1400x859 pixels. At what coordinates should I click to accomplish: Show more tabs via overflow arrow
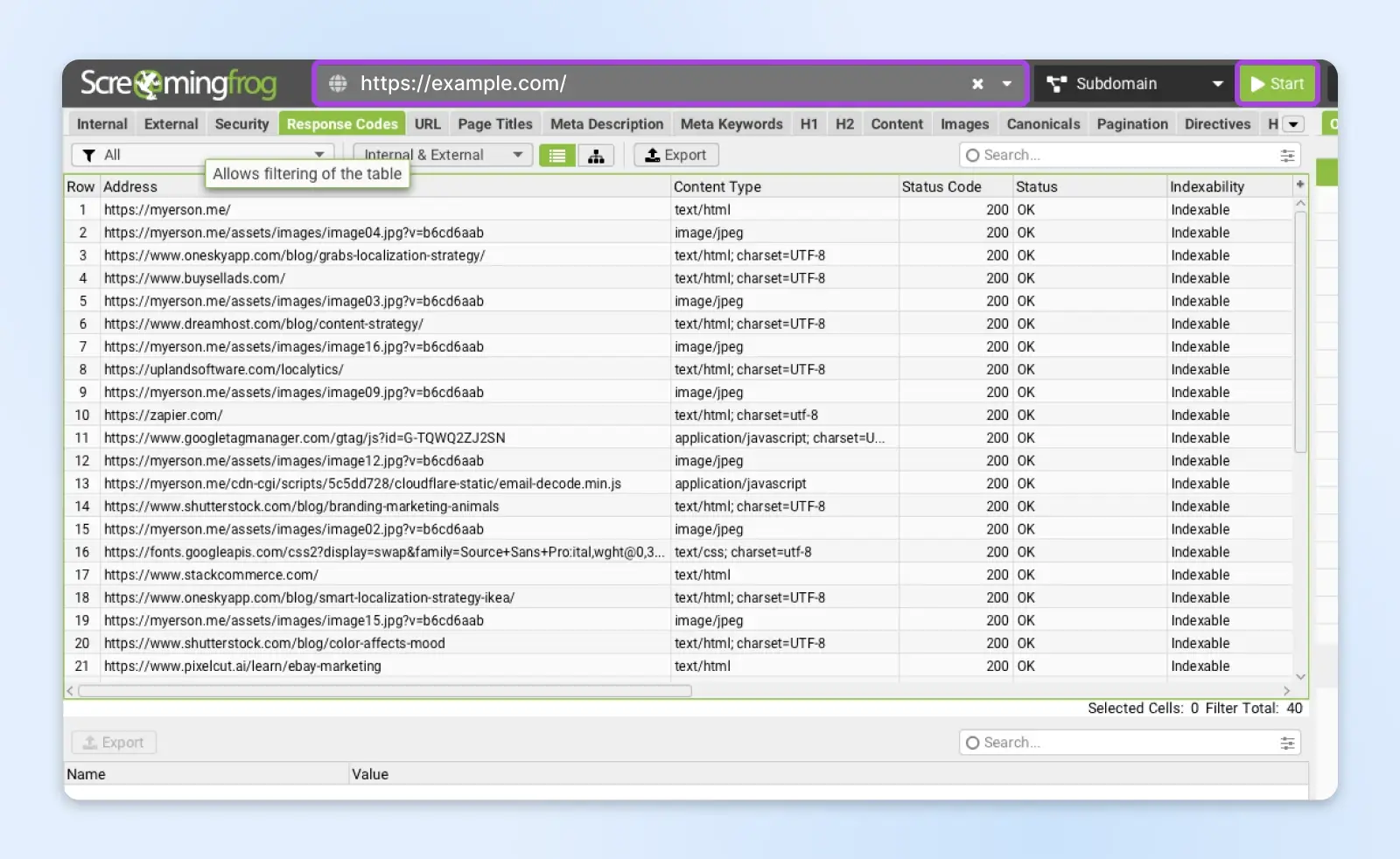point(1293,124)
